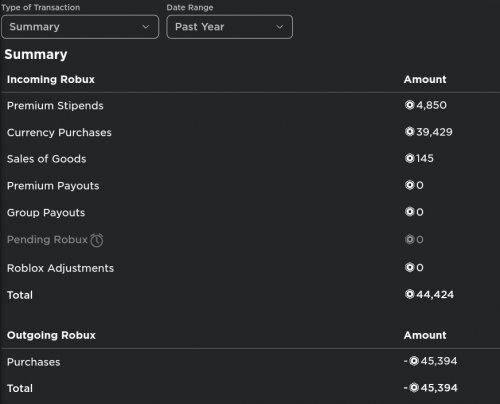
Task: Click chevron arrow in Summary dropdown
Action: (146, 27)
